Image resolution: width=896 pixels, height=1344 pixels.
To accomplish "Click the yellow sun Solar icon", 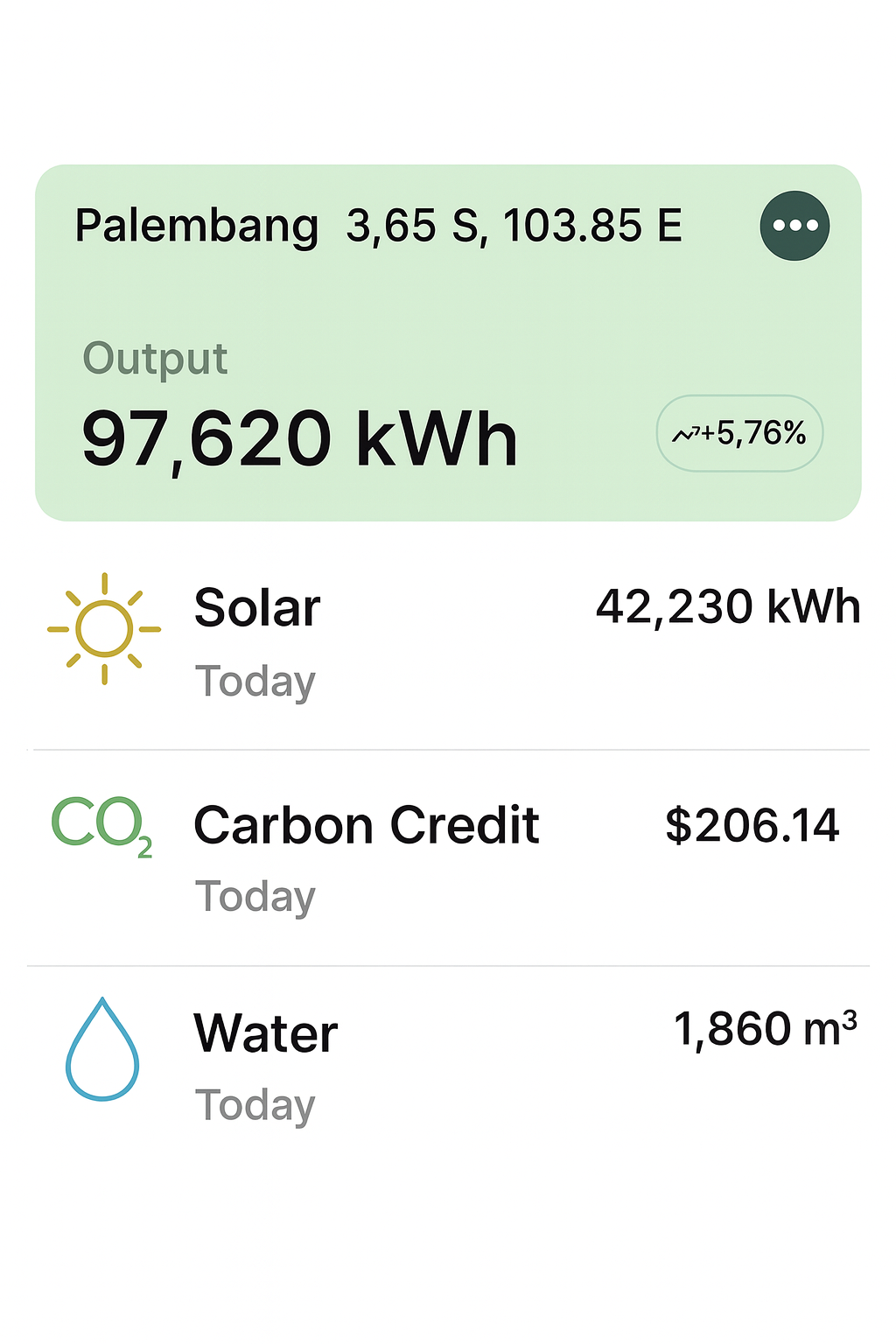I will [x=104, y=628].
